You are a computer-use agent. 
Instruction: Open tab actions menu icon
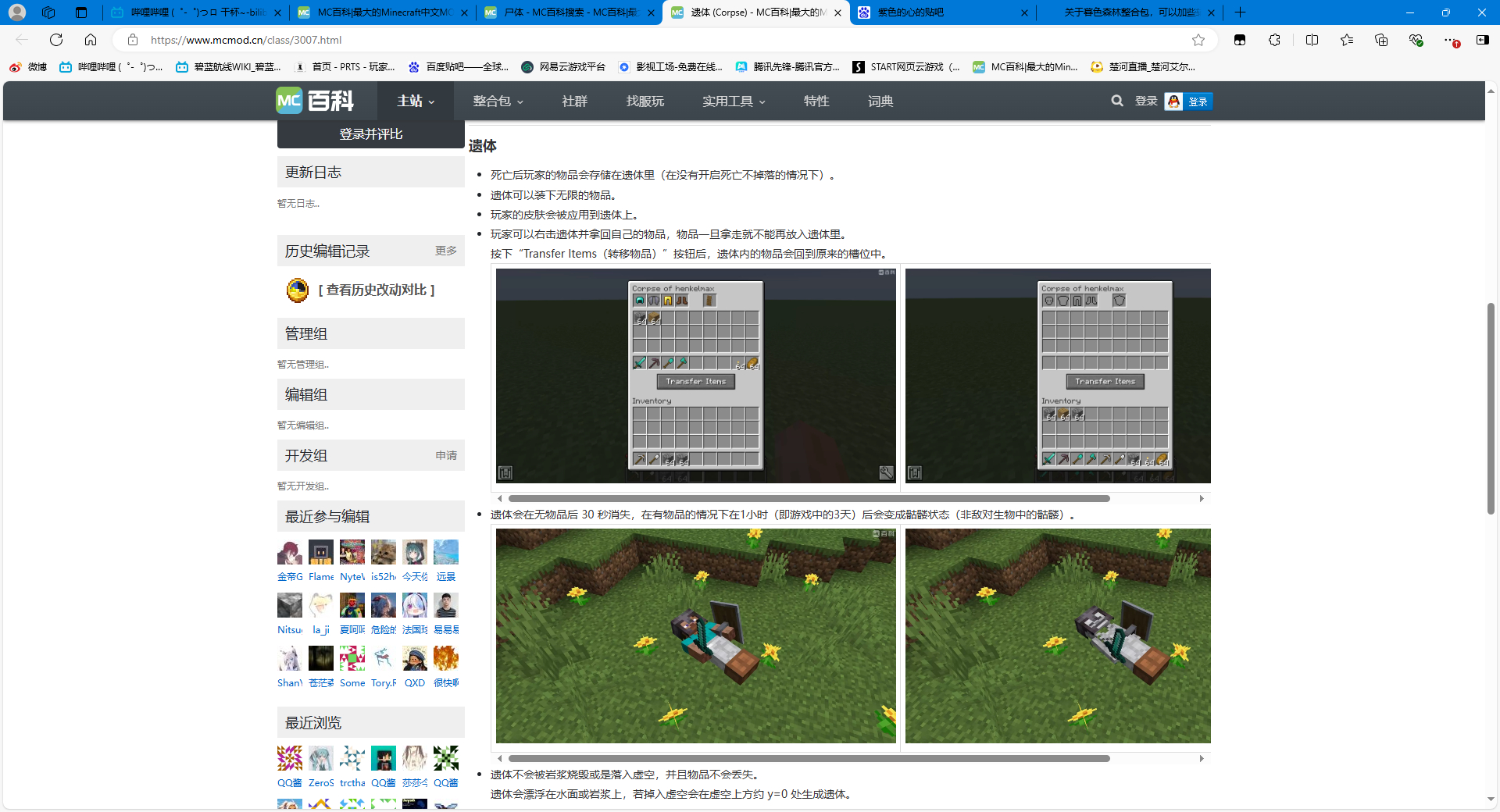pyautogui.click(x=81, y=12)
